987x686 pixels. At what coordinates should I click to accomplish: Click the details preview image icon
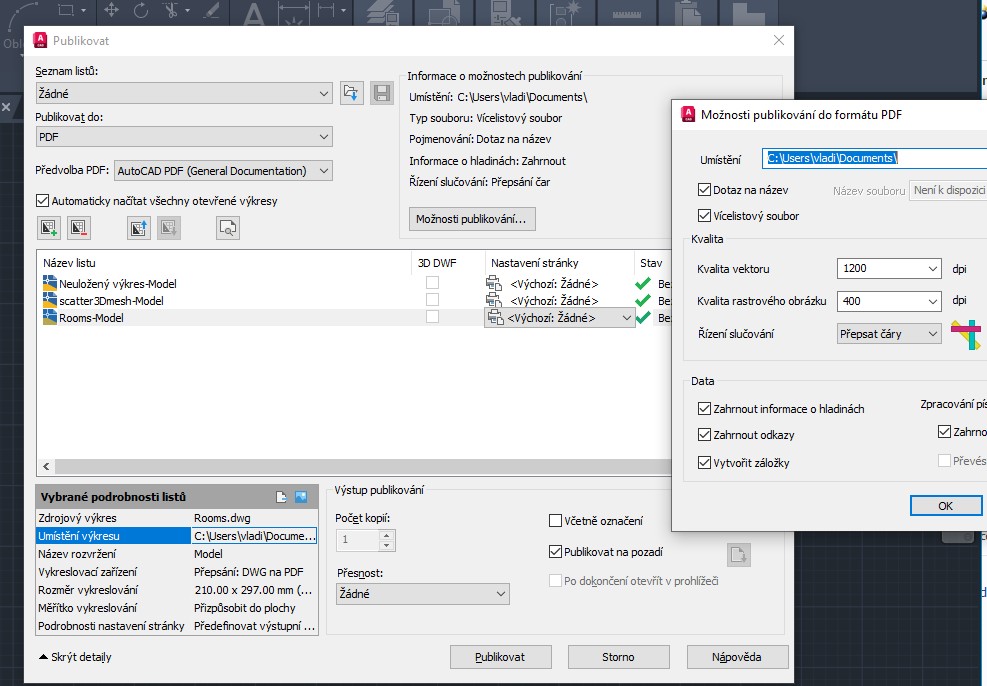302,497
